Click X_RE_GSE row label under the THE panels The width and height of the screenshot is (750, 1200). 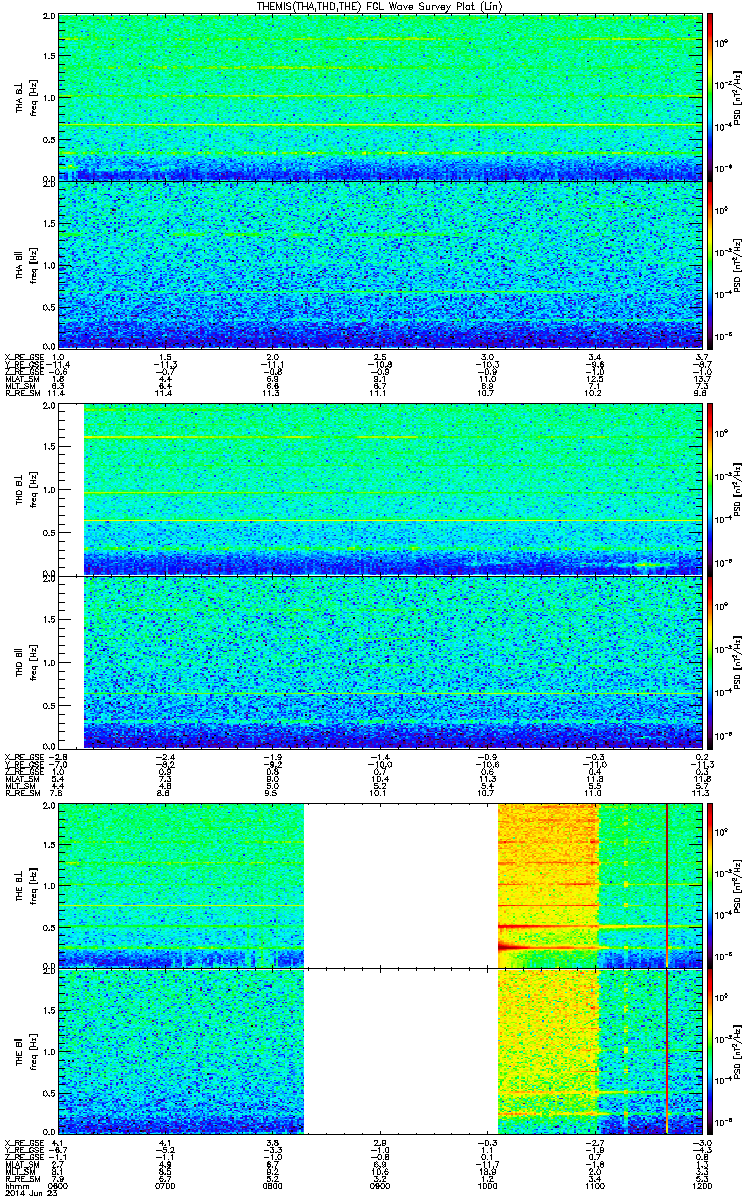click(x=25, y=1142)
